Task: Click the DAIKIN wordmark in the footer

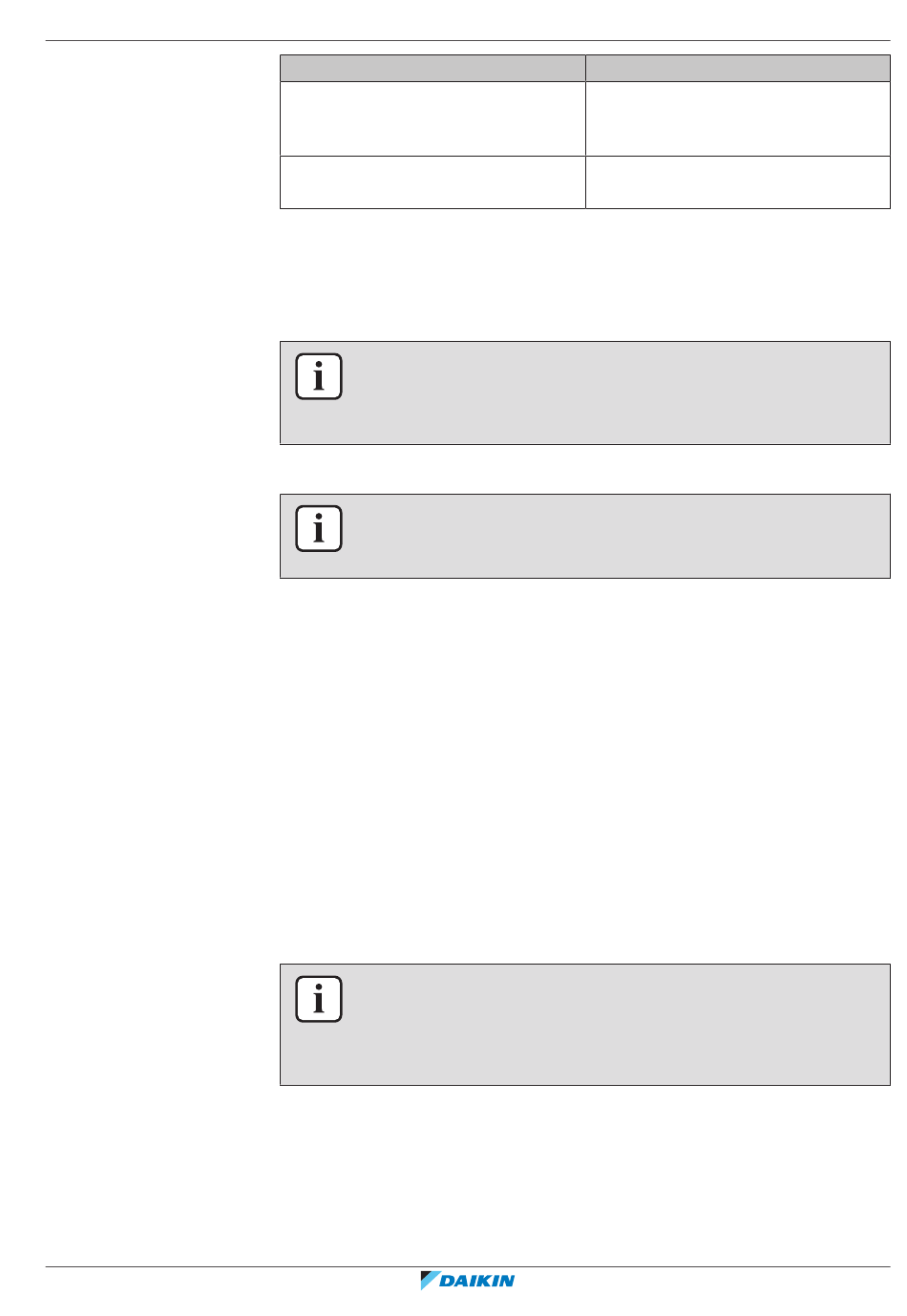Action: [x=477, y=1281]
